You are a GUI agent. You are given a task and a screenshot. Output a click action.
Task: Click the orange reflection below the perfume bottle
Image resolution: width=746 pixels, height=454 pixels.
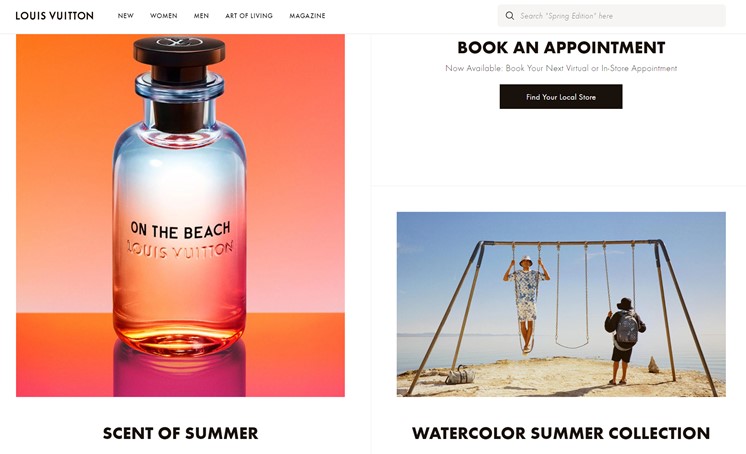coord(180,371)
